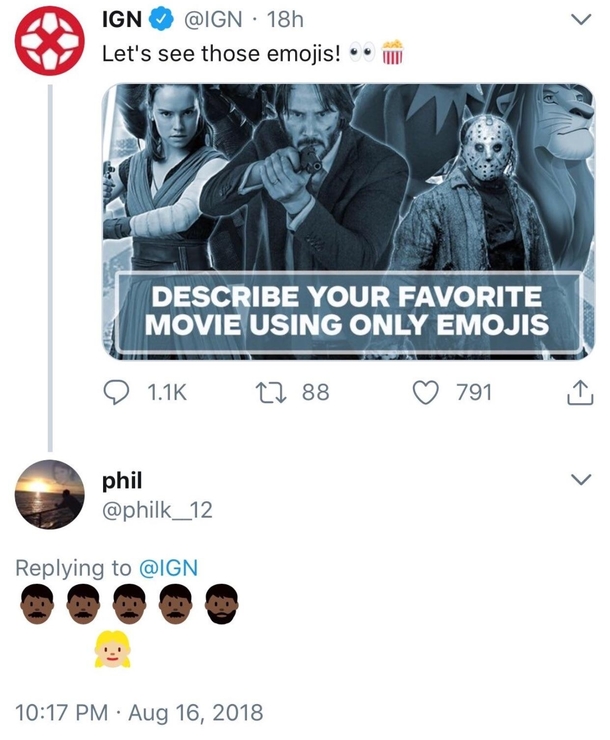Open phil's sunset profile picture

click(x=49, y=494)
